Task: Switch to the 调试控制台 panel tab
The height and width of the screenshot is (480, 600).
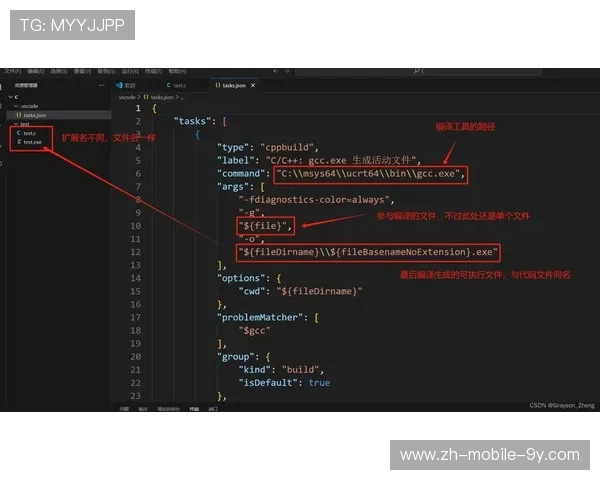Action: [x=166, y=408]
